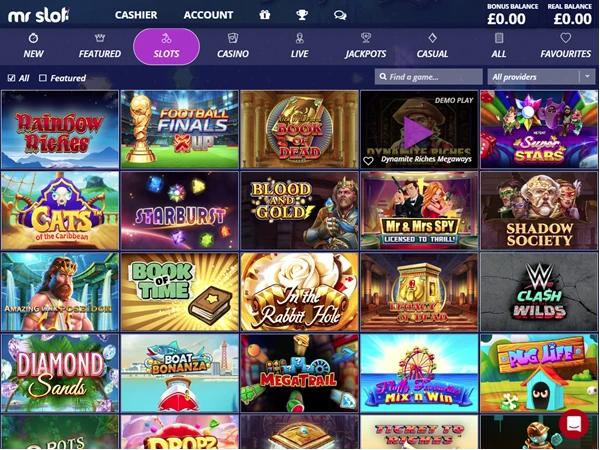
Task: Focus the Find a game search field
Action: (x=429, y=77)
